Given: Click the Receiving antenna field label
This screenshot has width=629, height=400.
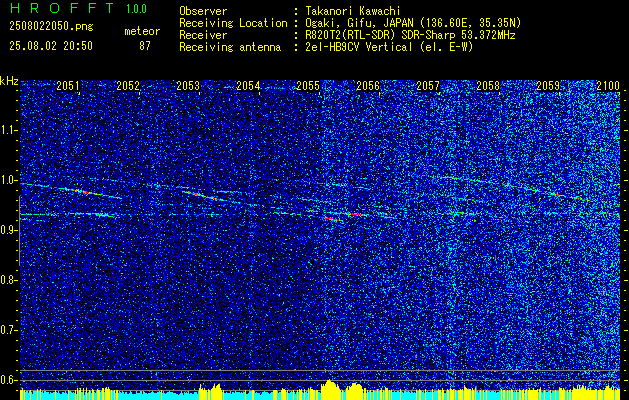Looking at the screenshot, I should [x=230, y=47].
